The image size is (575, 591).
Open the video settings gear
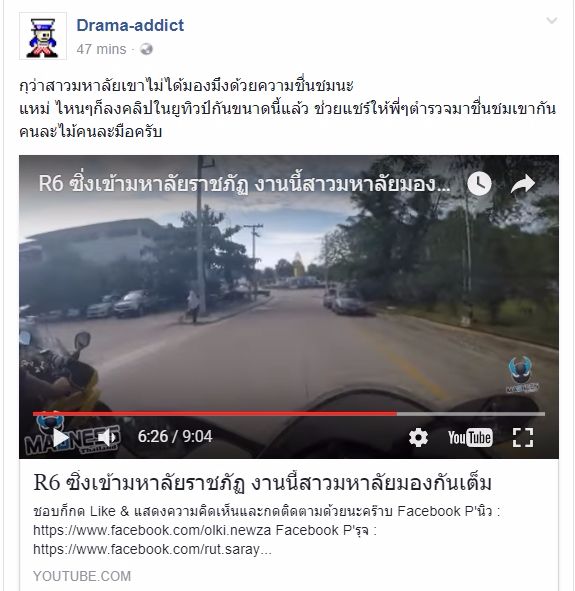tap(418, 438)
